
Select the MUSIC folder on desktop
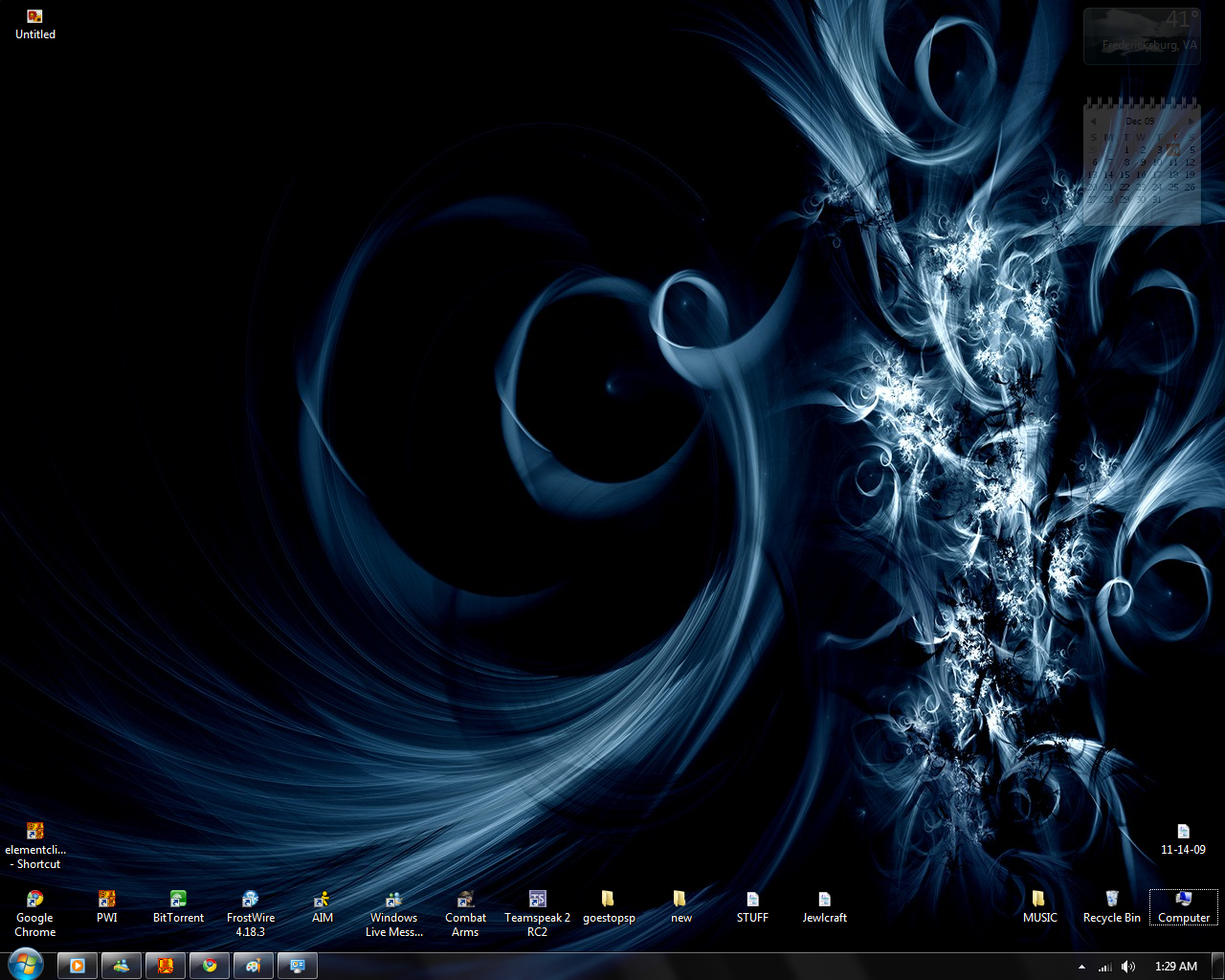pos(1039,905)
